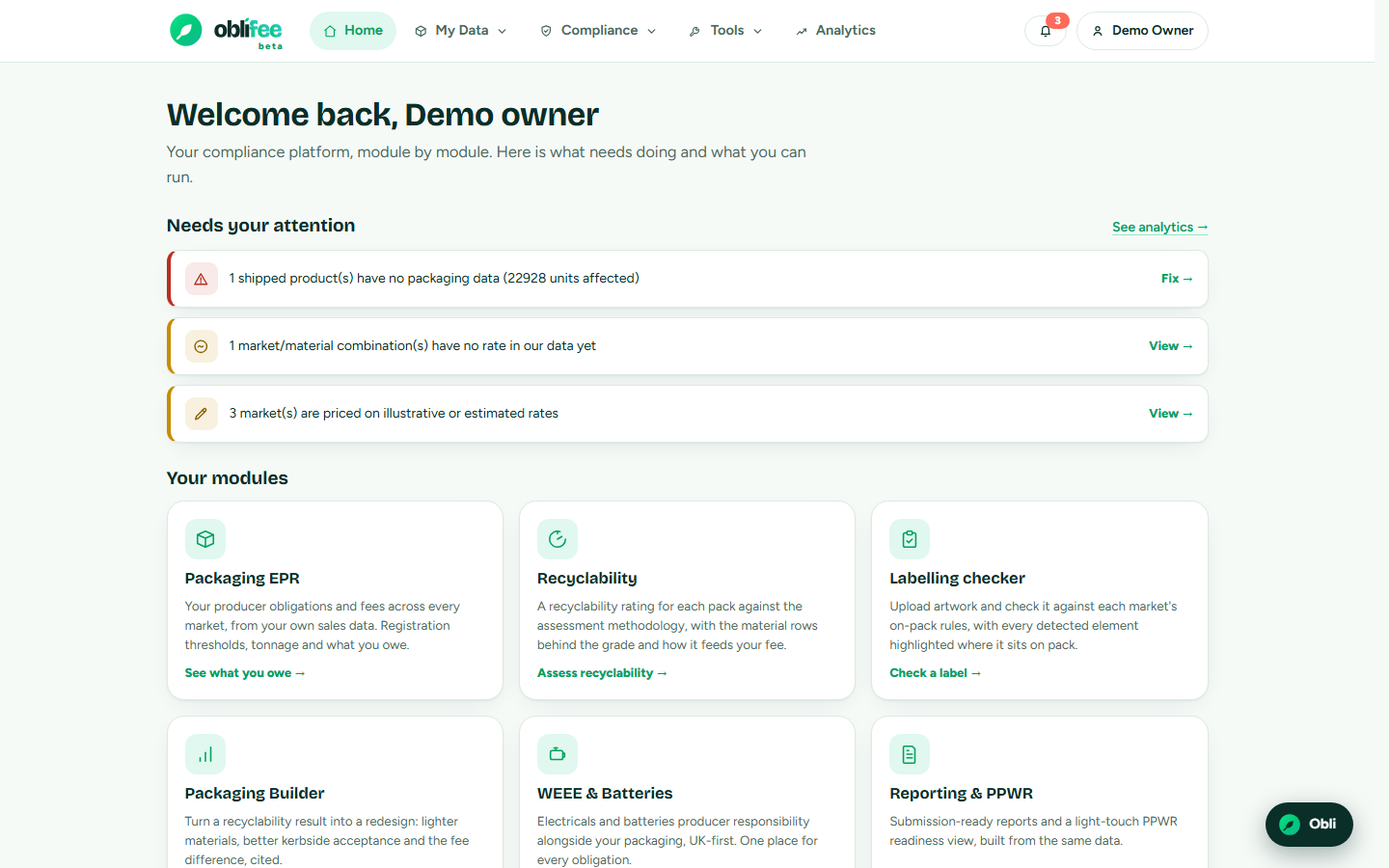Click the Check a label link

(x=935, y=673)
